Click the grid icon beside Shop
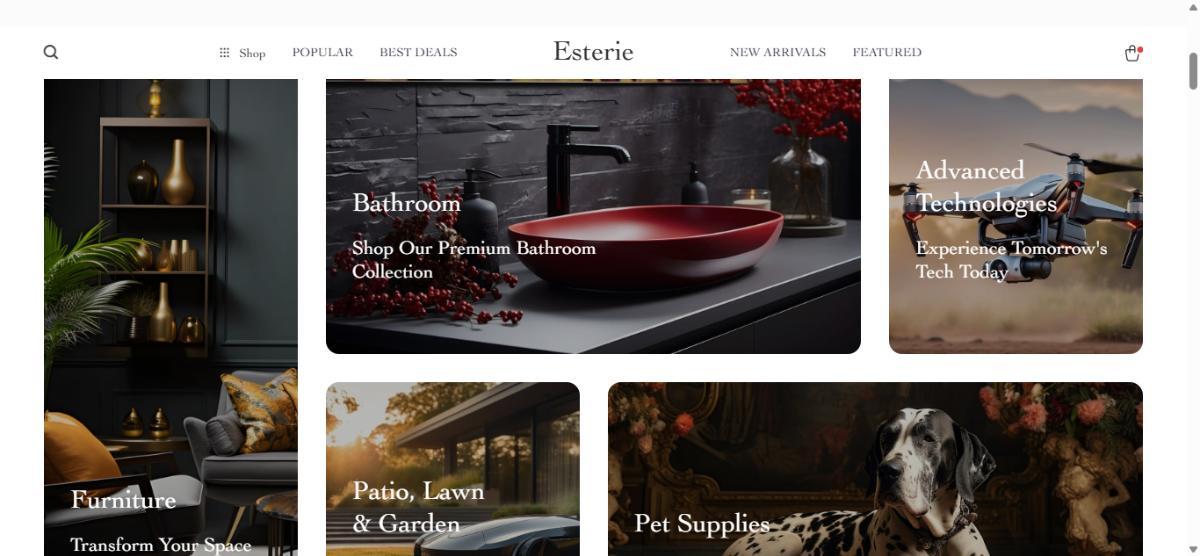1200x556 pixels. pyautogui.click(x=225, y=52)
